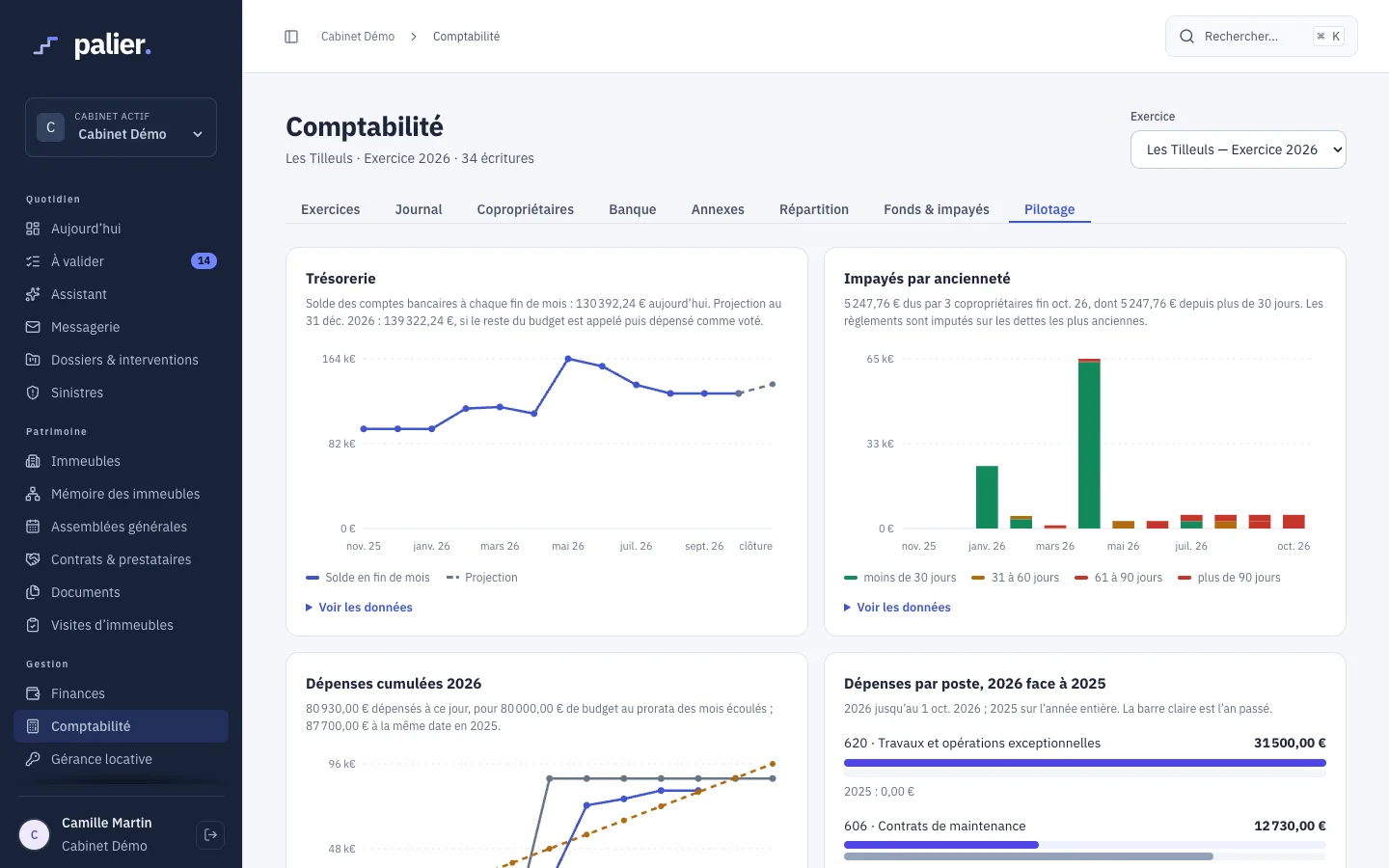Viewport: 1389px width, 868px height.
Task: Switch to the Journal tab
Action: (x=419, y=209)
